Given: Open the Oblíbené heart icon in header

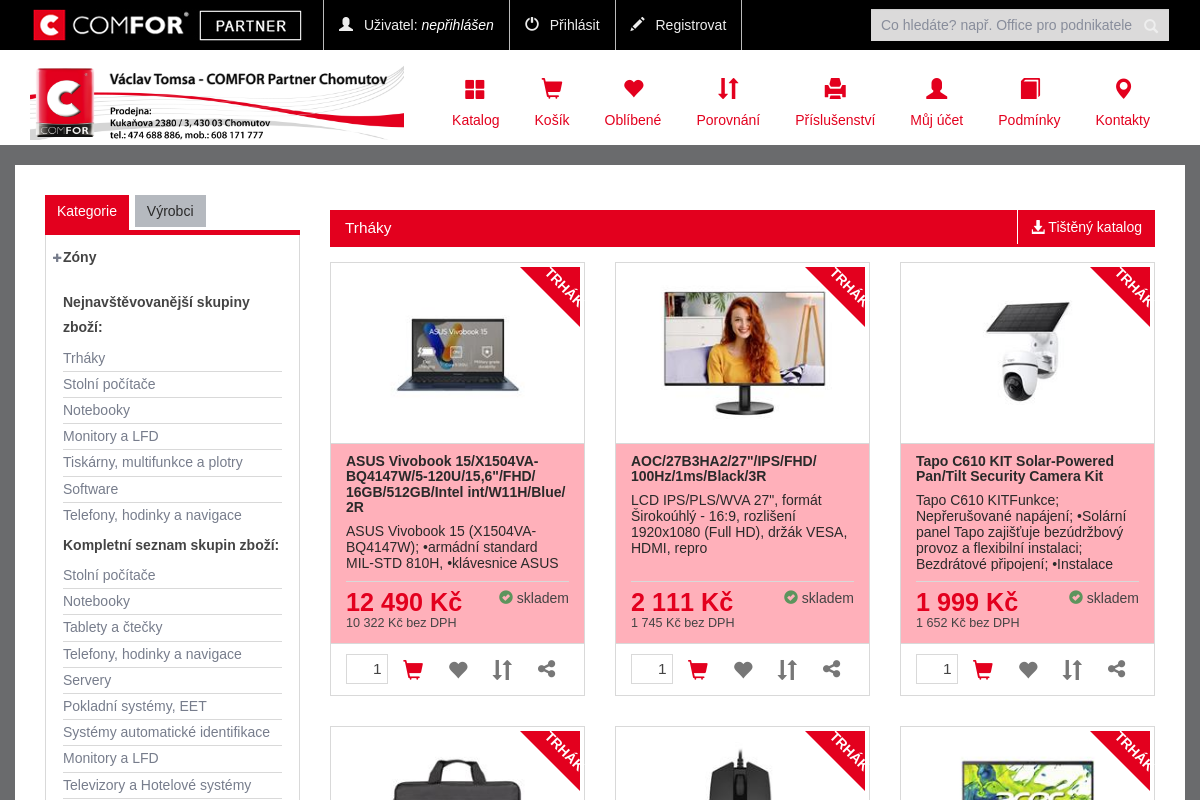Looking at the screenshot, I should tap(633, 89).
